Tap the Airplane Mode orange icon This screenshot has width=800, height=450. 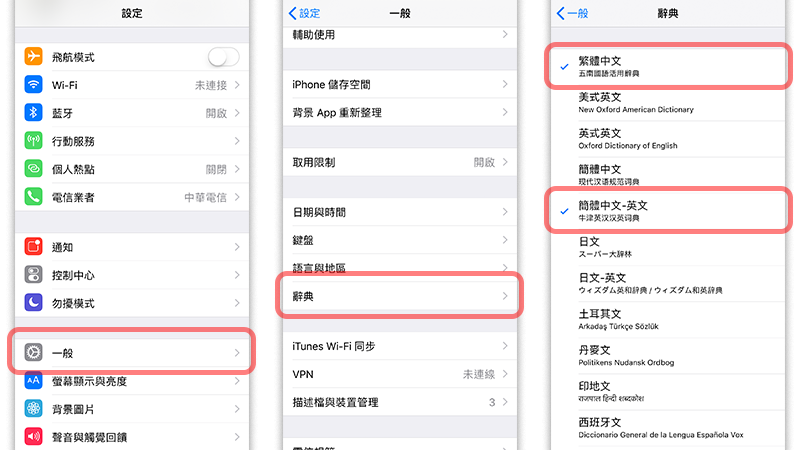point(34,56)
